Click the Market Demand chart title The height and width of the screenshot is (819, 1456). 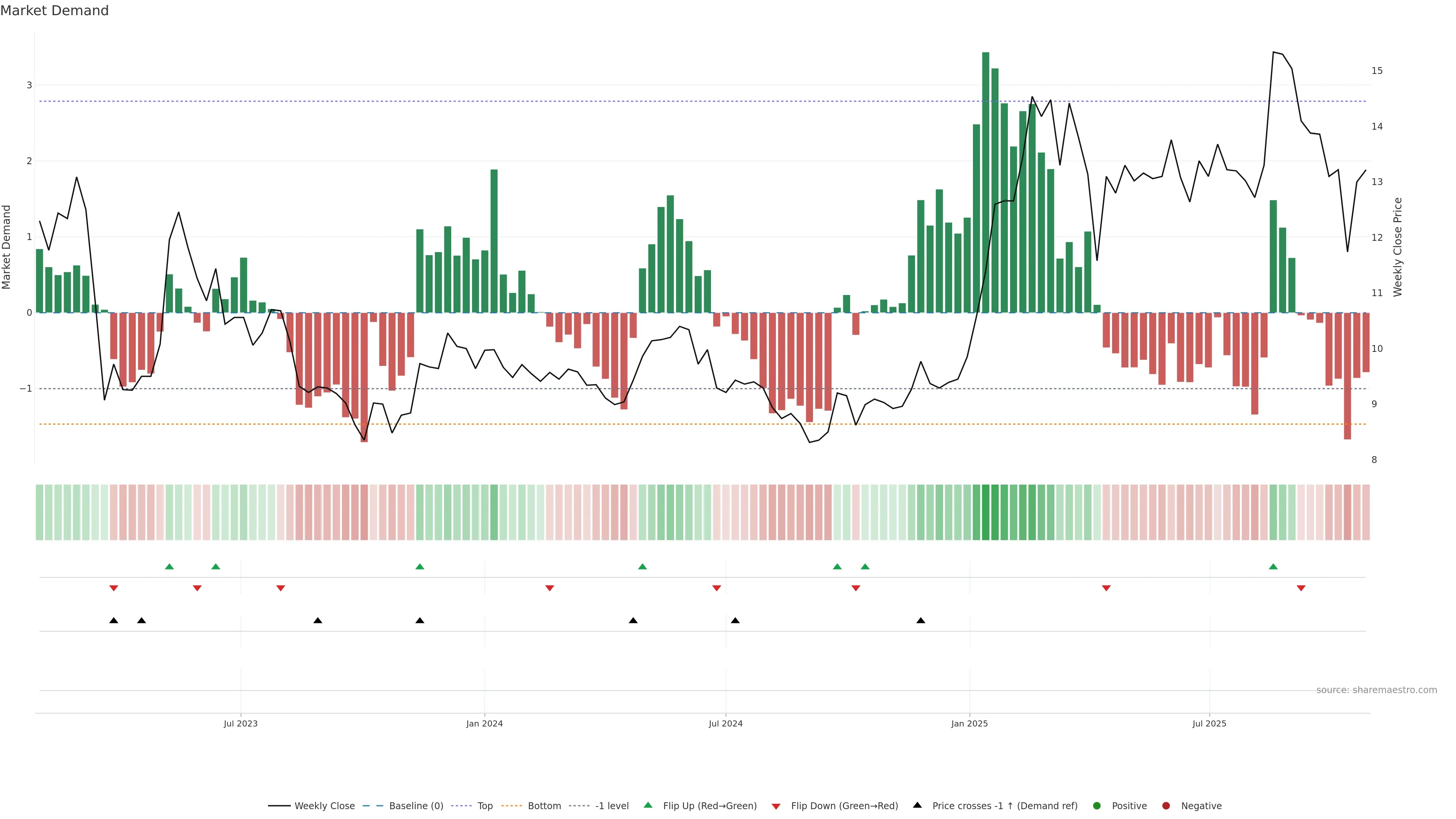tap(54, 11)
